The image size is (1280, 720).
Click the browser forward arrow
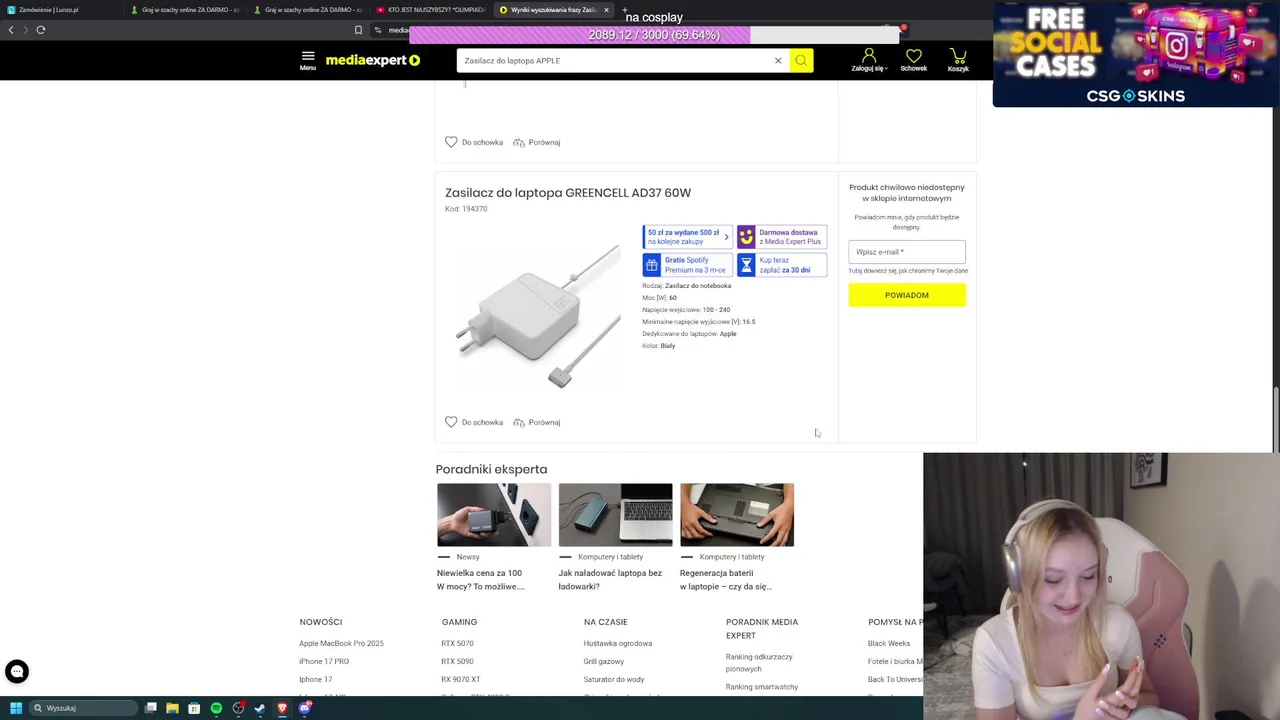click(x=26, y=30)
